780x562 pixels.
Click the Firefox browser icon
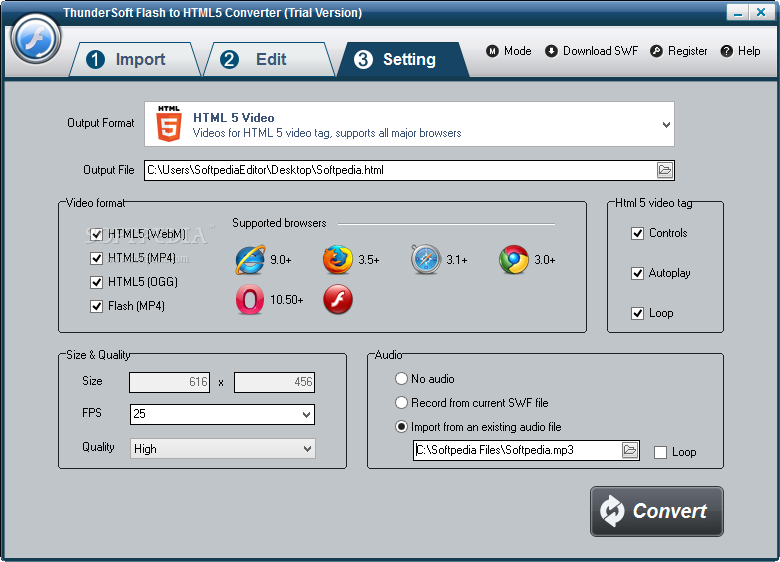point(338,260)
